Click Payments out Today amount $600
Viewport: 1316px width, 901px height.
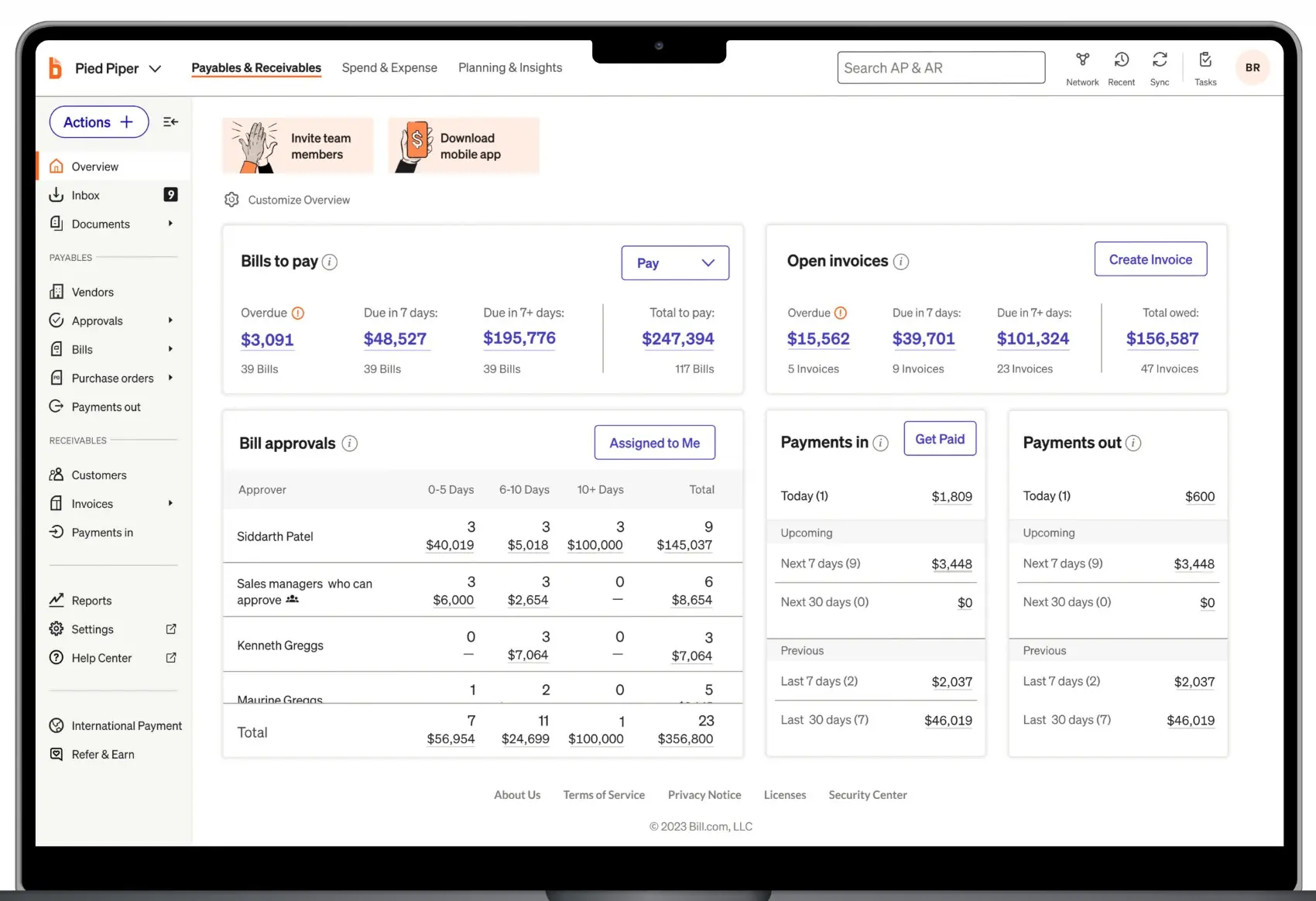point(1200,497)
